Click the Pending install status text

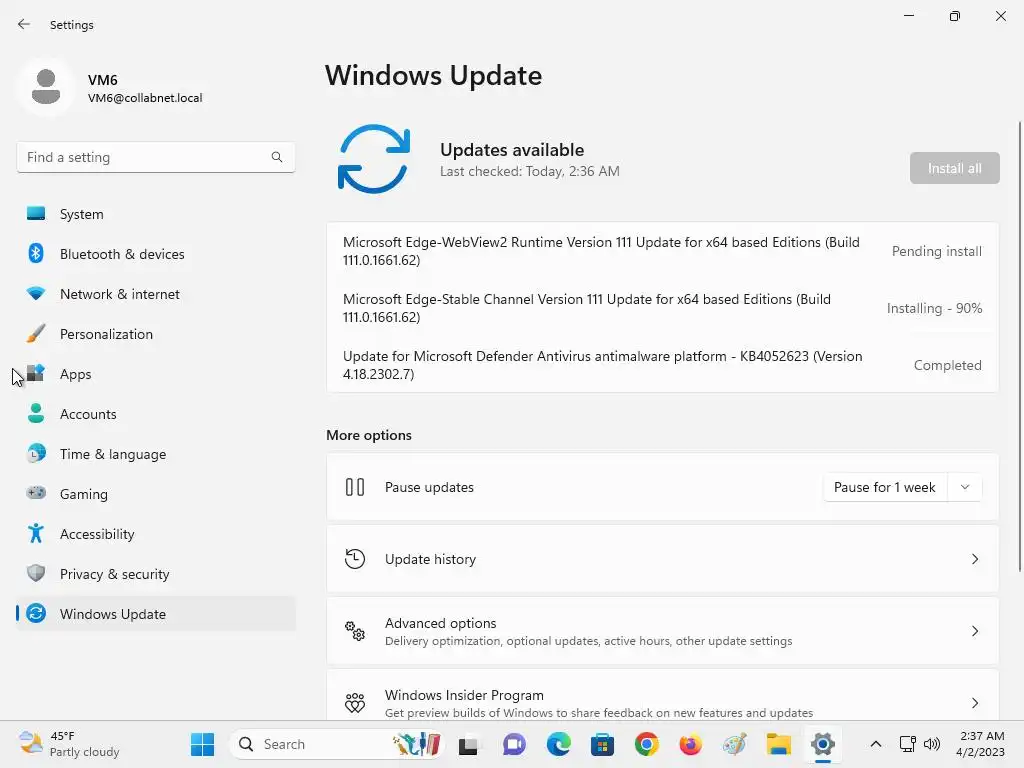(x=936, y=251)
